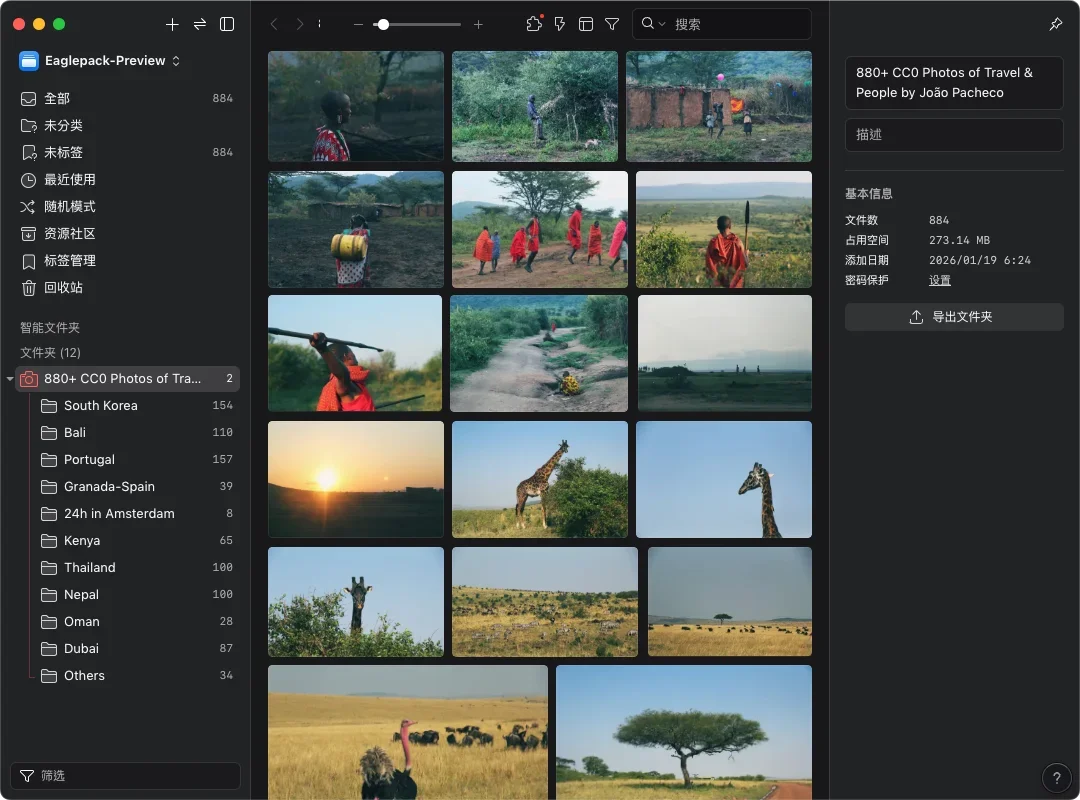Viewport: 1080px width, 800px height.
Task: Click the 设置 password protection link
Action: click(x=940, y=281)
